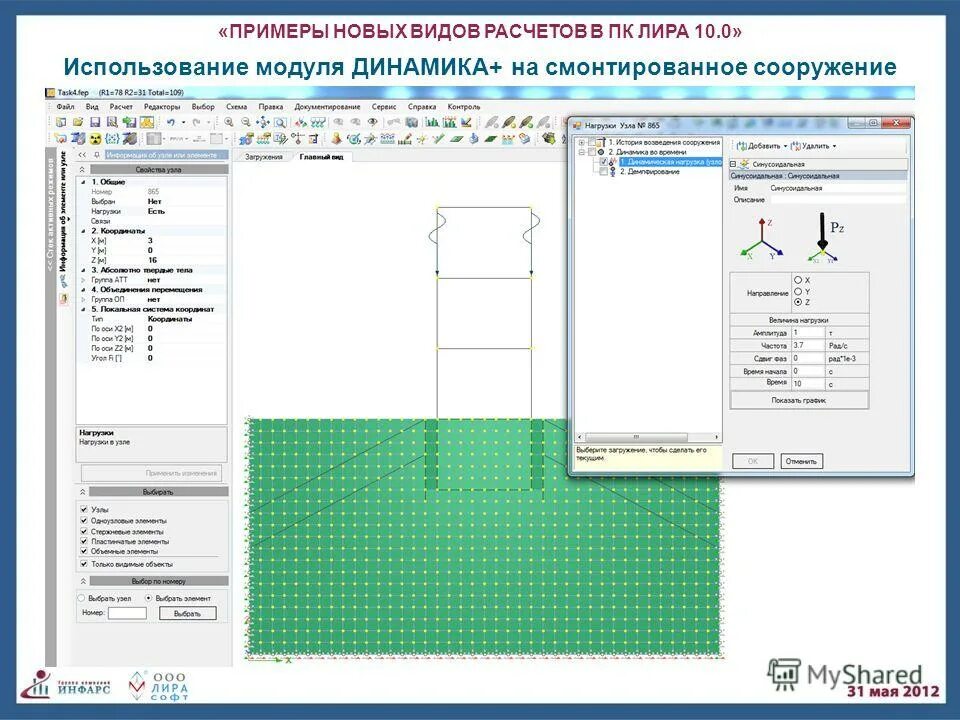Click the Zoom window icon
The image size is (960, 720).
[280, 122]
